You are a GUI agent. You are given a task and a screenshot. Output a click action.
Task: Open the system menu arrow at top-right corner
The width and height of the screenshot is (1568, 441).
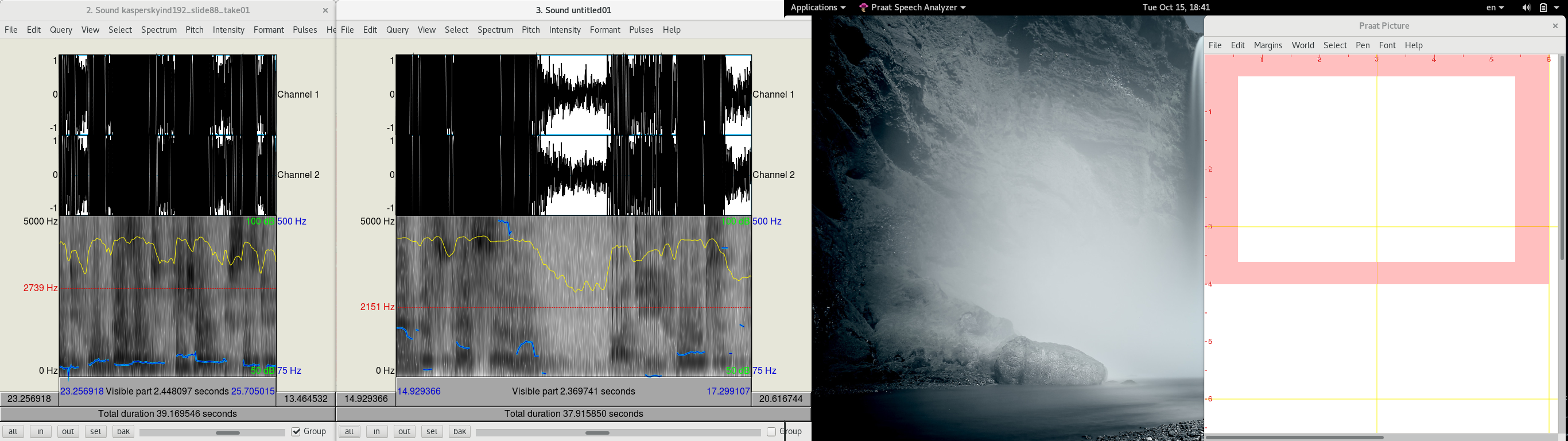1557,8
